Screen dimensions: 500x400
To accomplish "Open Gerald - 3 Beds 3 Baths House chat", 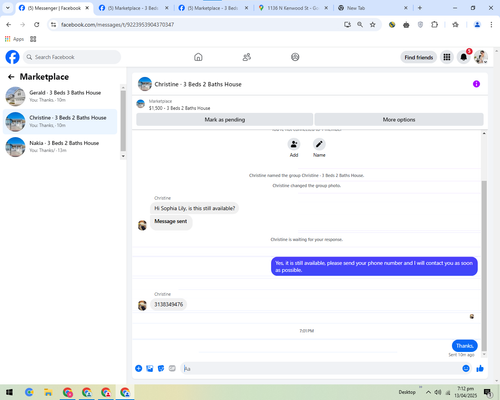I will (x=60, y=96).
